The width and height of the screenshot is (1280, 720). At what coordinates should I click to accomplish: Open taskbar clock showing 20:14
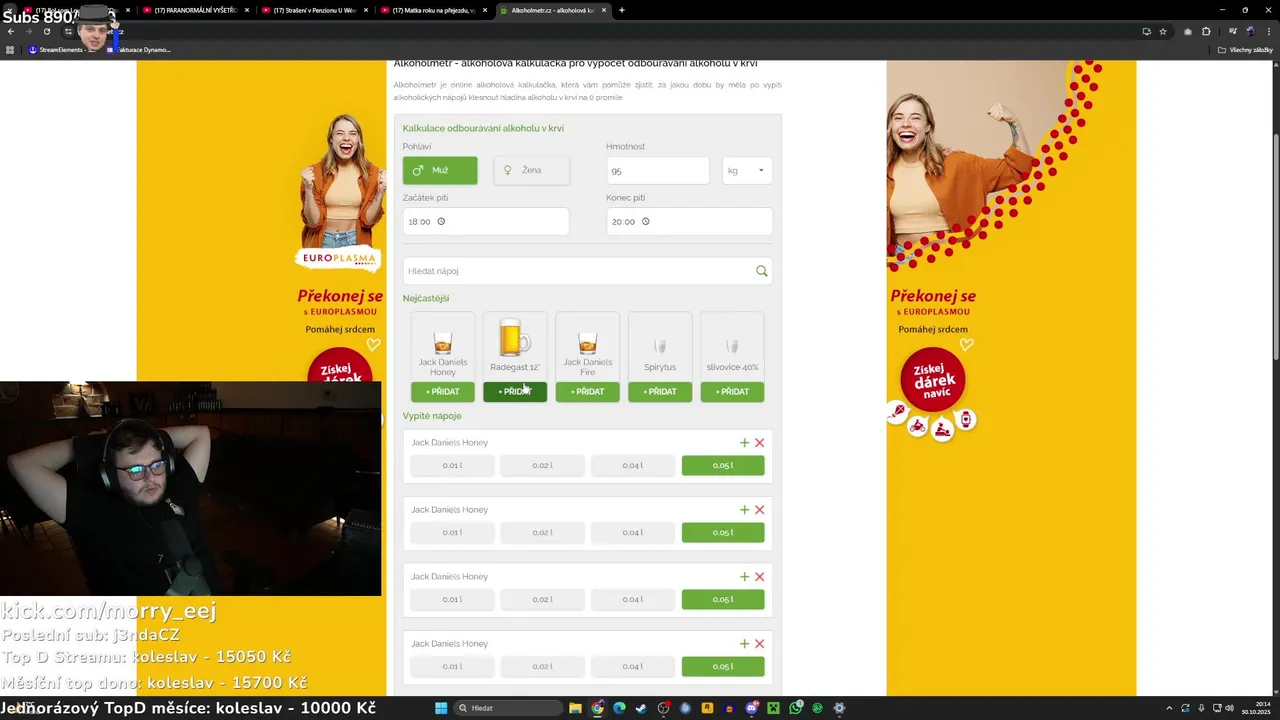coord(1255,708)
